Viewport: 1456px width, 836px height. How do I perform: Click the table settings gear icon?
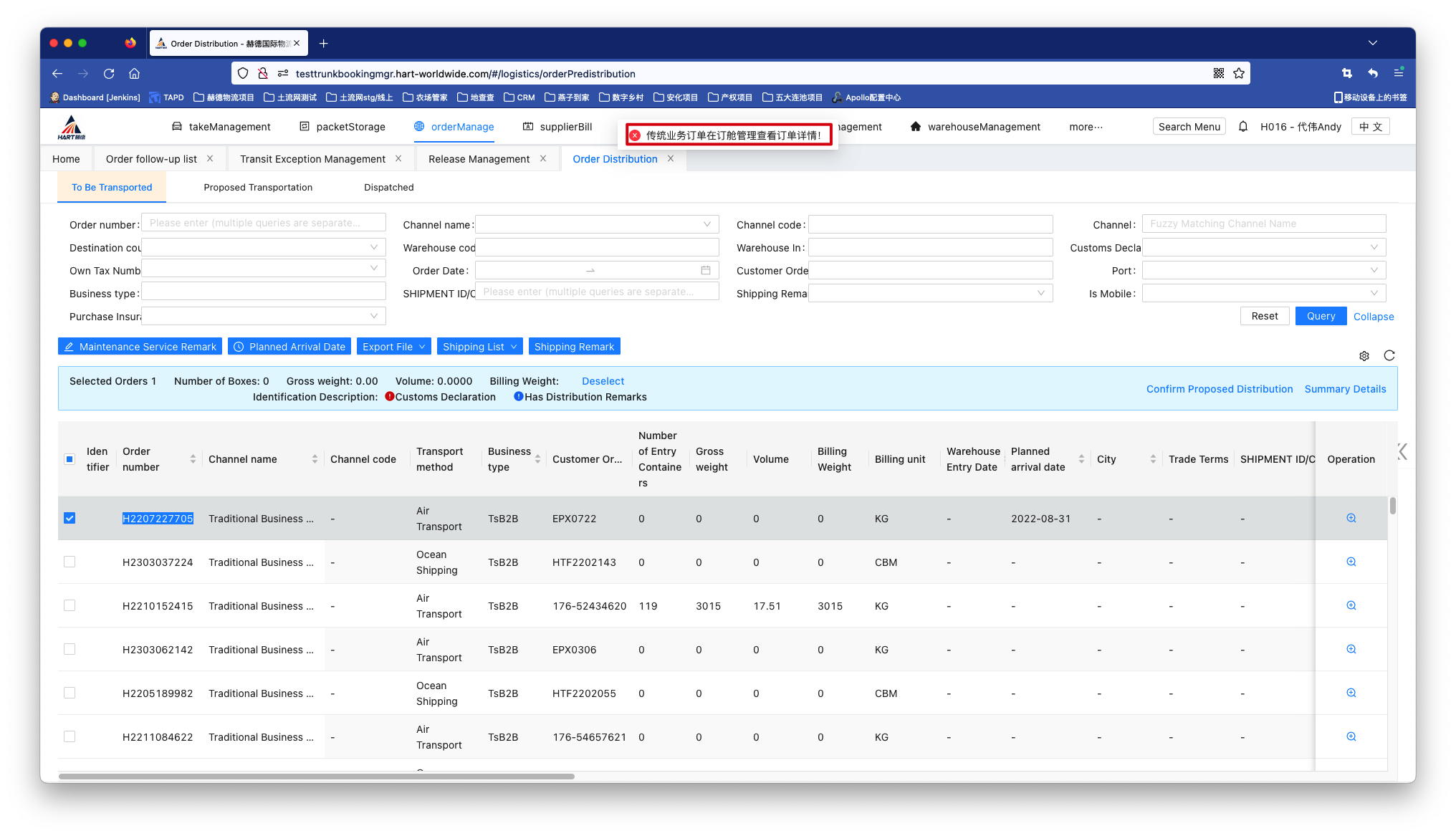click(1364, 356)
